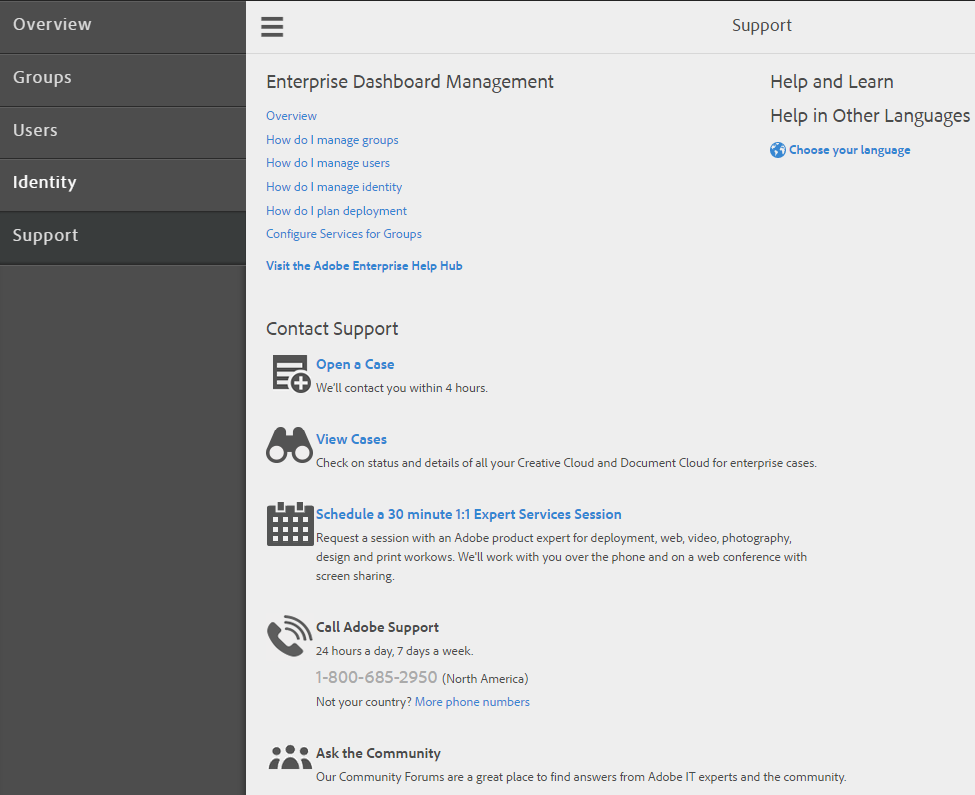Click the Open a Case icon
The height and width of the screenshot is (795, 975).
[289, 372]
